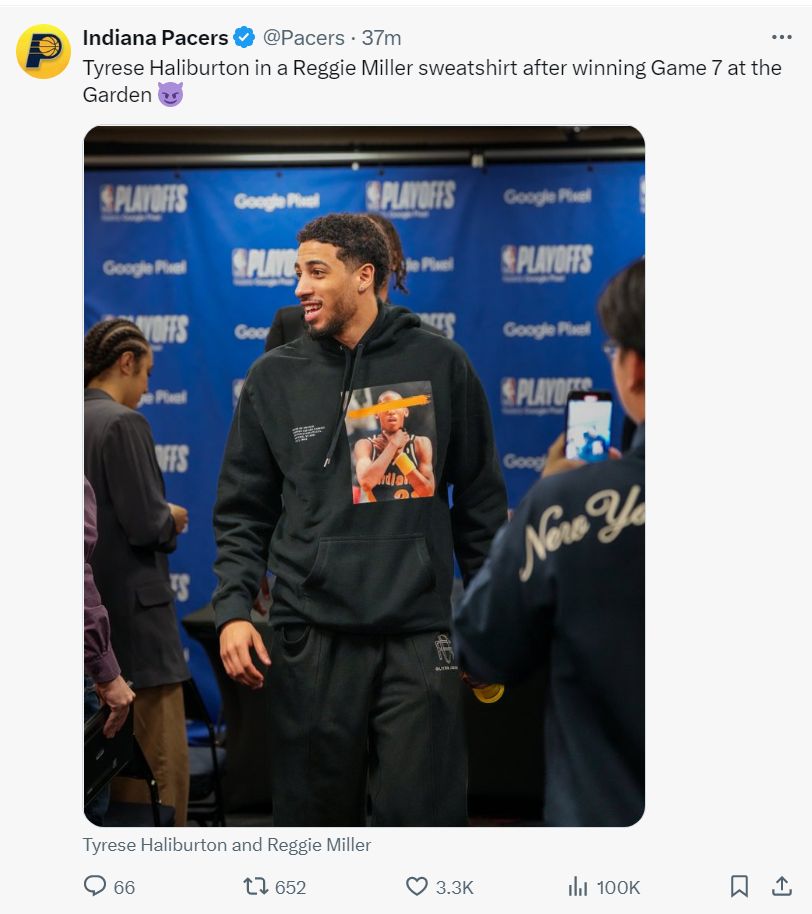Like the tweet with heart icon
Screen dimensions: 812x914
click(x=416, y=887)
